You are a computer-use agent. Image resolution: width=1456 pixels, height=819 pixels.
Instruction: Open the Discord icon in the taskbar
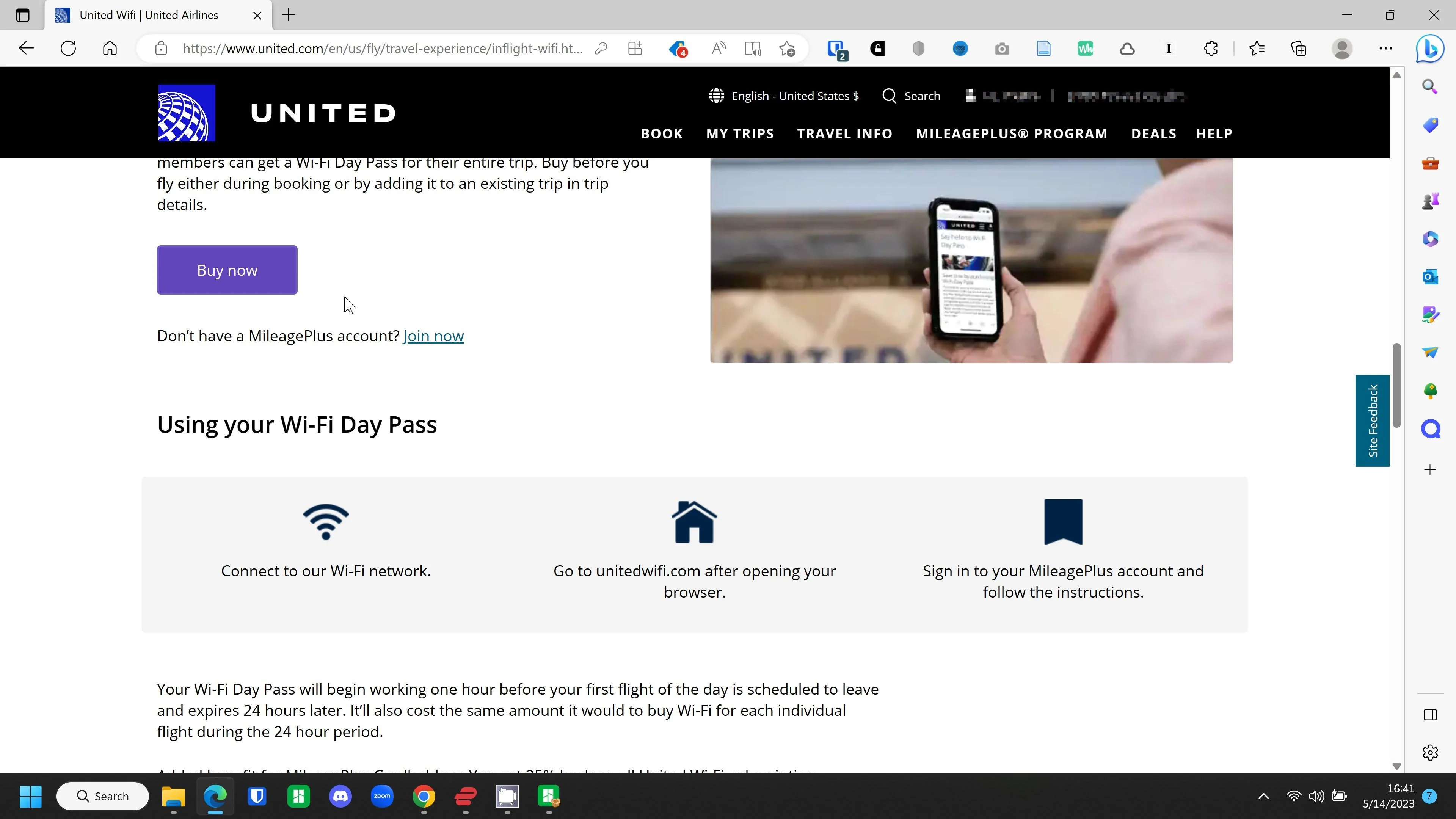pos(340,796)
